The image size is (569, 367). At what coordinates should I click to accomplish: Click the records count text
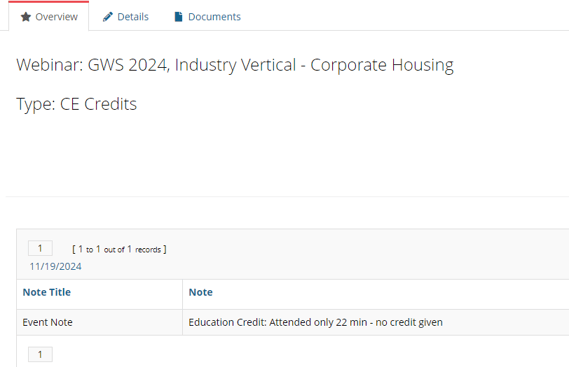point(119,249)
